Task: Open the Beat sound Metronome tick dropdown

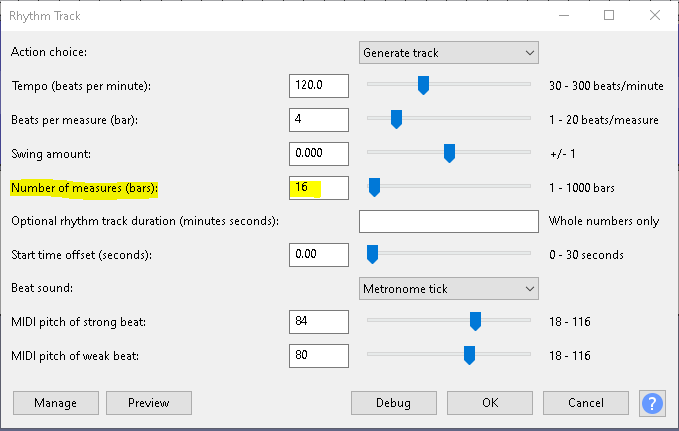Action: [x=449, y=289]
